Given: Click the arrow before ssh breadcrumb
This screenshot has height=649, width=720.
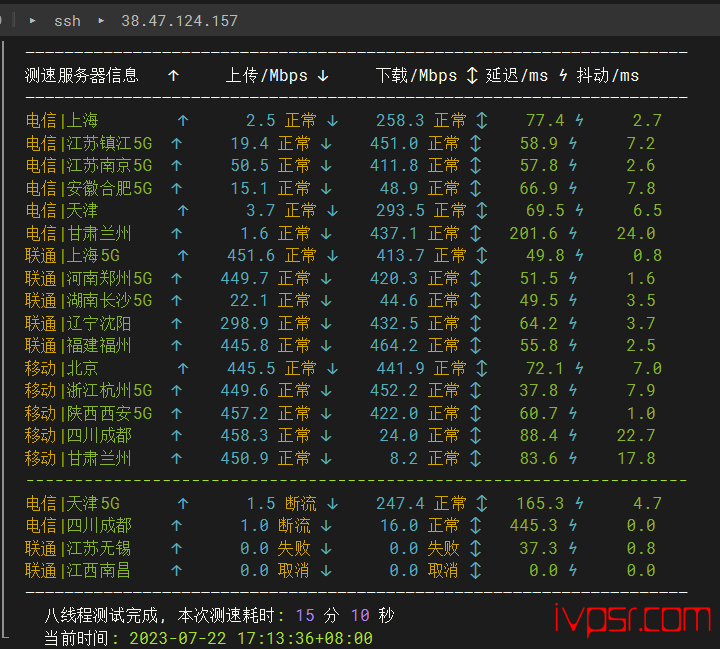Looking at the screenshot, I should (32, 21).
